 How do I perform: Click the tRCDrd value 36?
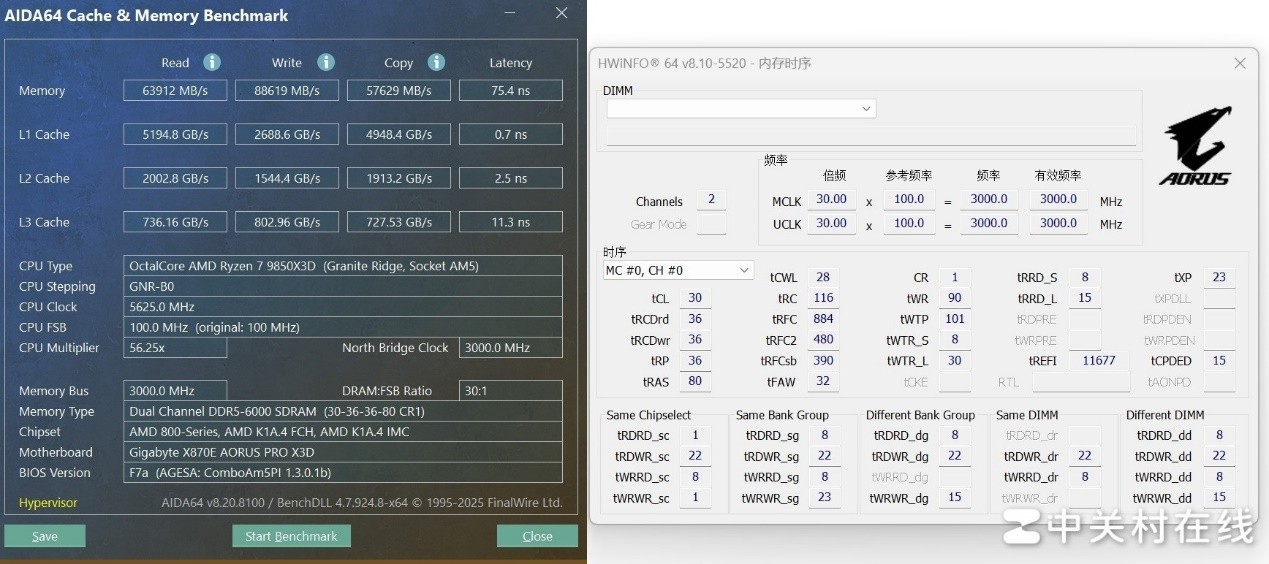pos(695,319)
